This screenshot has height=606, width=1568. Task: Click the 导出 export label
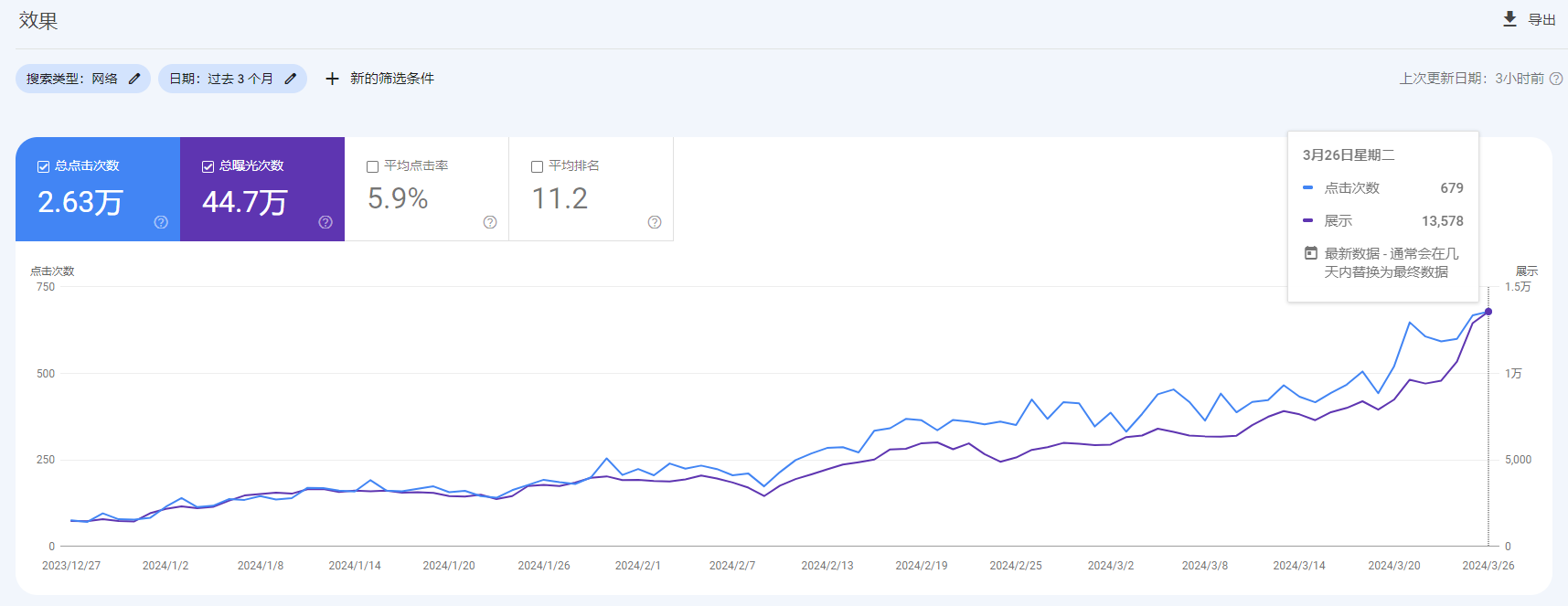1541,20
